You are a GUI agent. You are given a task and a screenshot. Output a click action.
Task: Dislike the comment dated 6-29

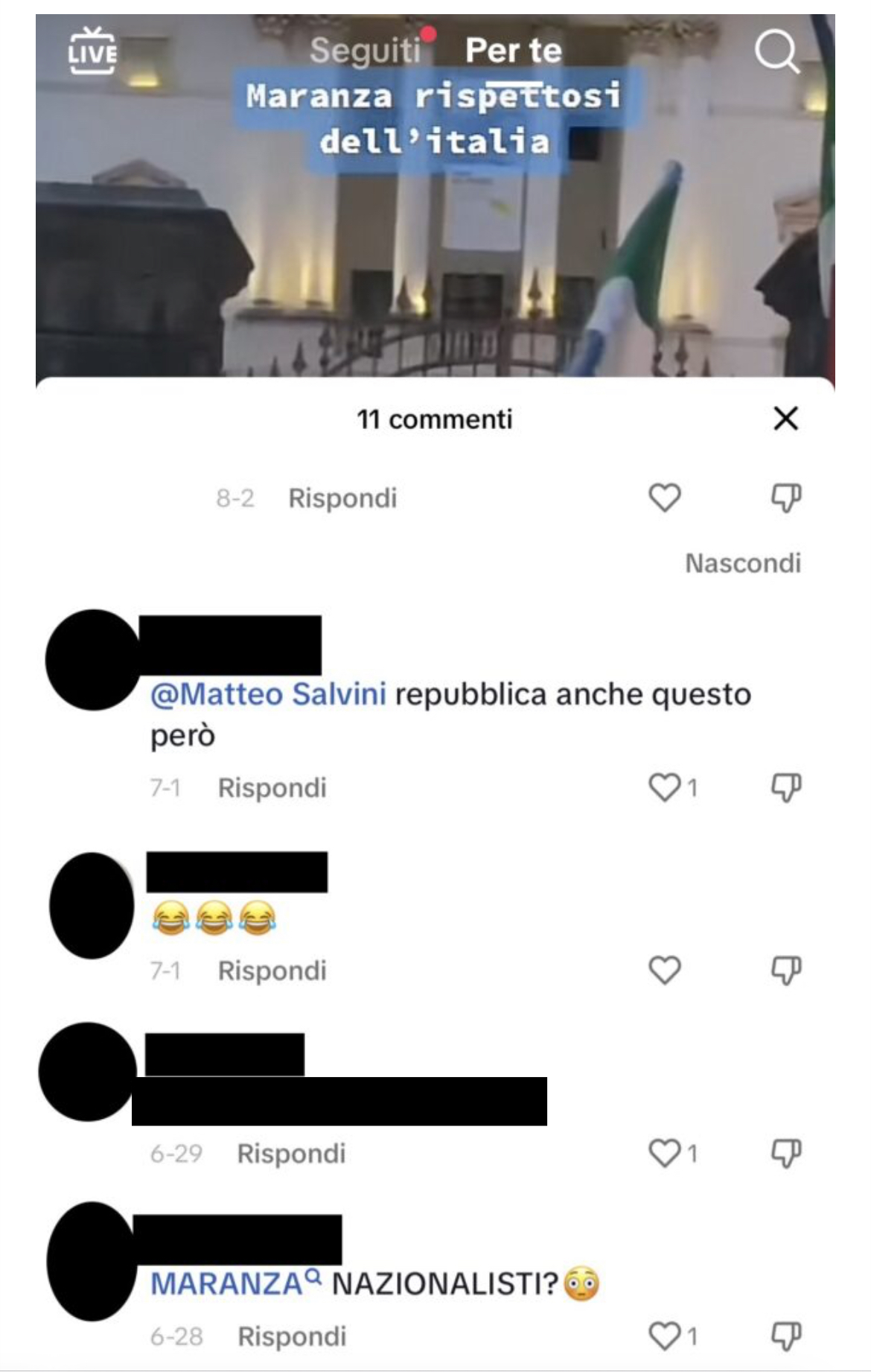pyautogui.click(x=786, y=1154)
